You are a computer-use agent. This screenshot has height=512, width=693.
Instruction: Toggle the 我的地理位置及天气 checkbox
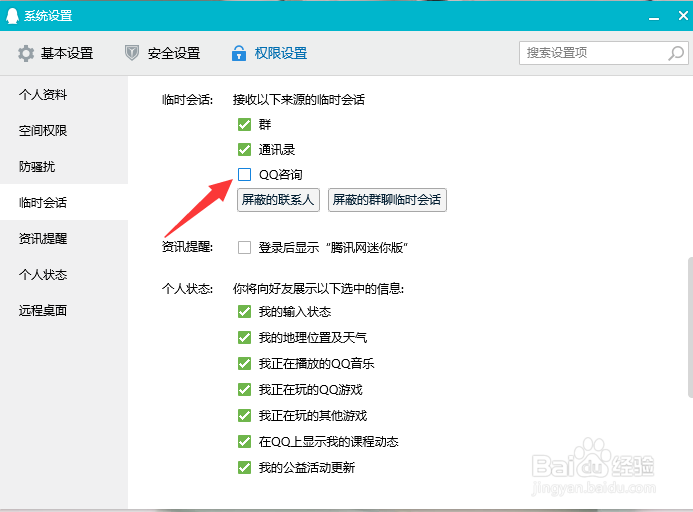click(x=244, y=338)
